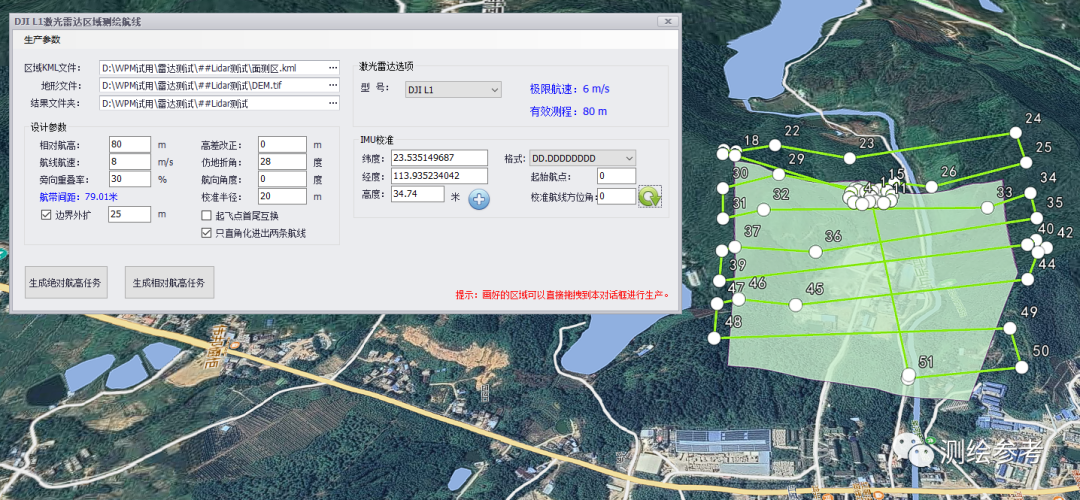
Task: Click the 校准航线方位角 input field
Action: pyautogui.click(x=616, y=196)
